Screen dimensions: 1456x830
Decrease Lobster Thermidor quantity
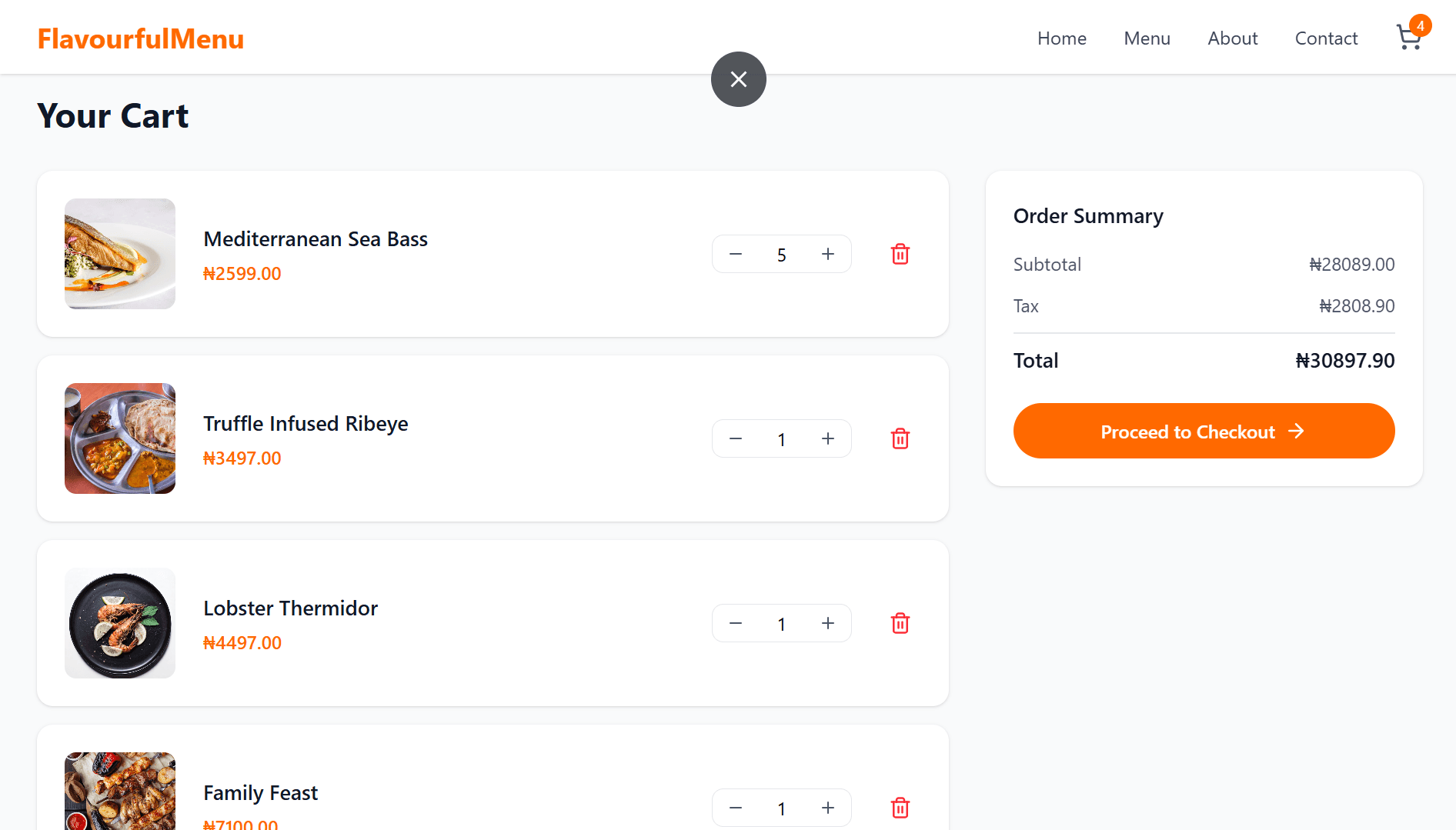click(736, 623)
